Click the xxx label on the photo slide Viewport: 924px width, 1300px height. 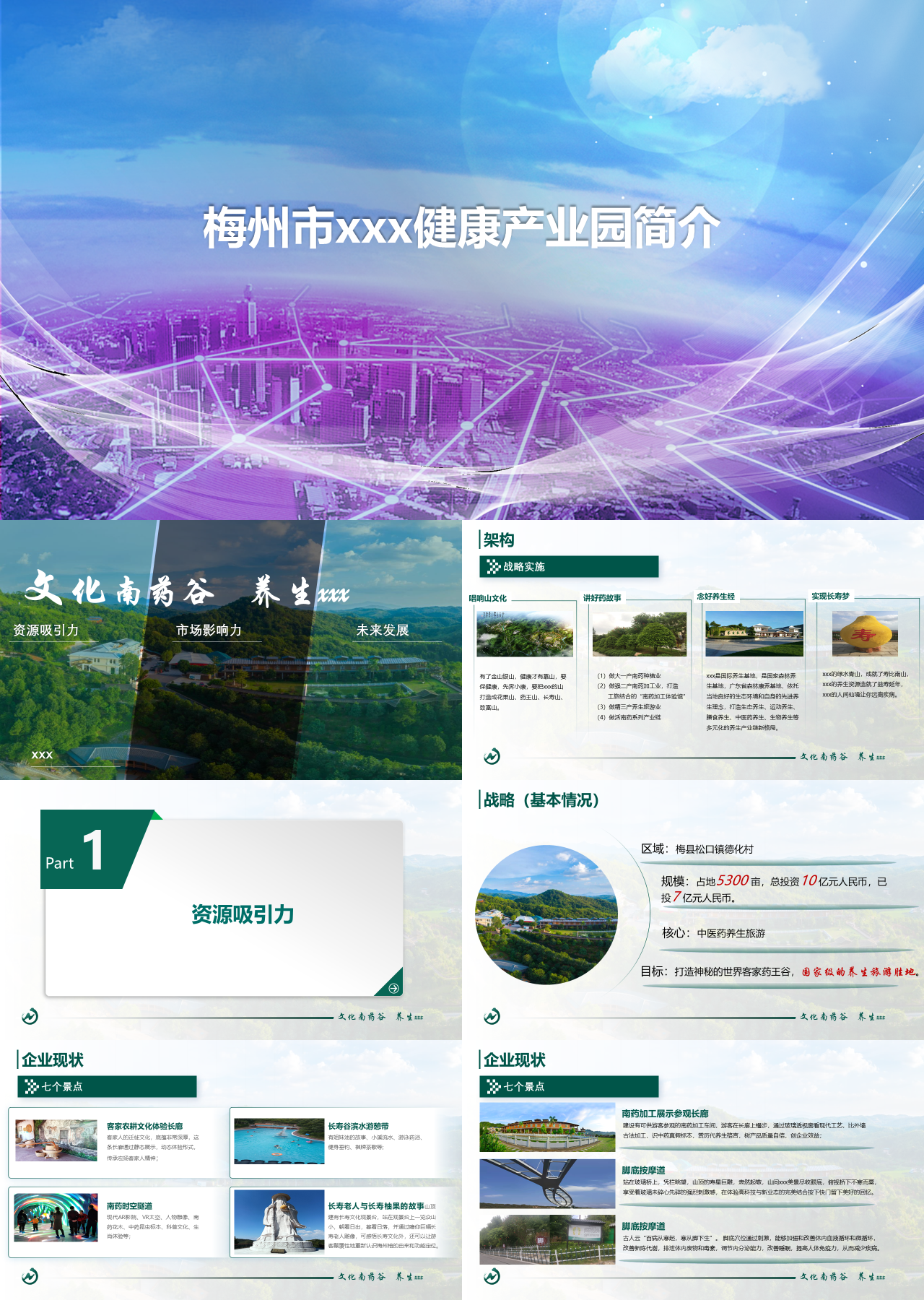point(42,754)
